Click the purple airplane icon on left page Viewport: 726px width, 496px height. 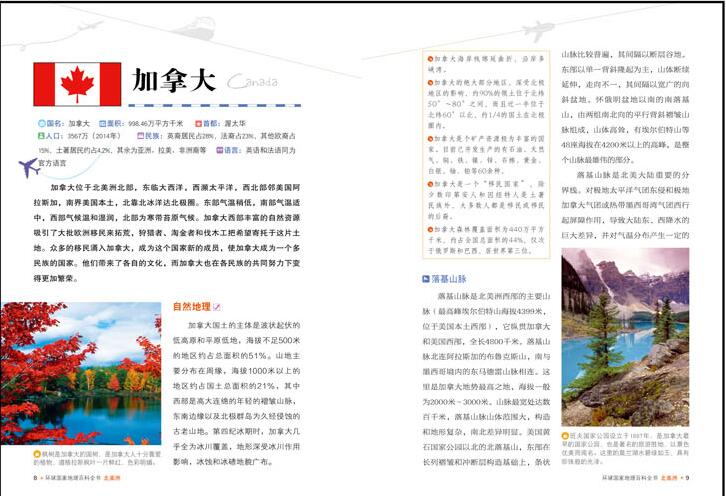click(29, 166)
